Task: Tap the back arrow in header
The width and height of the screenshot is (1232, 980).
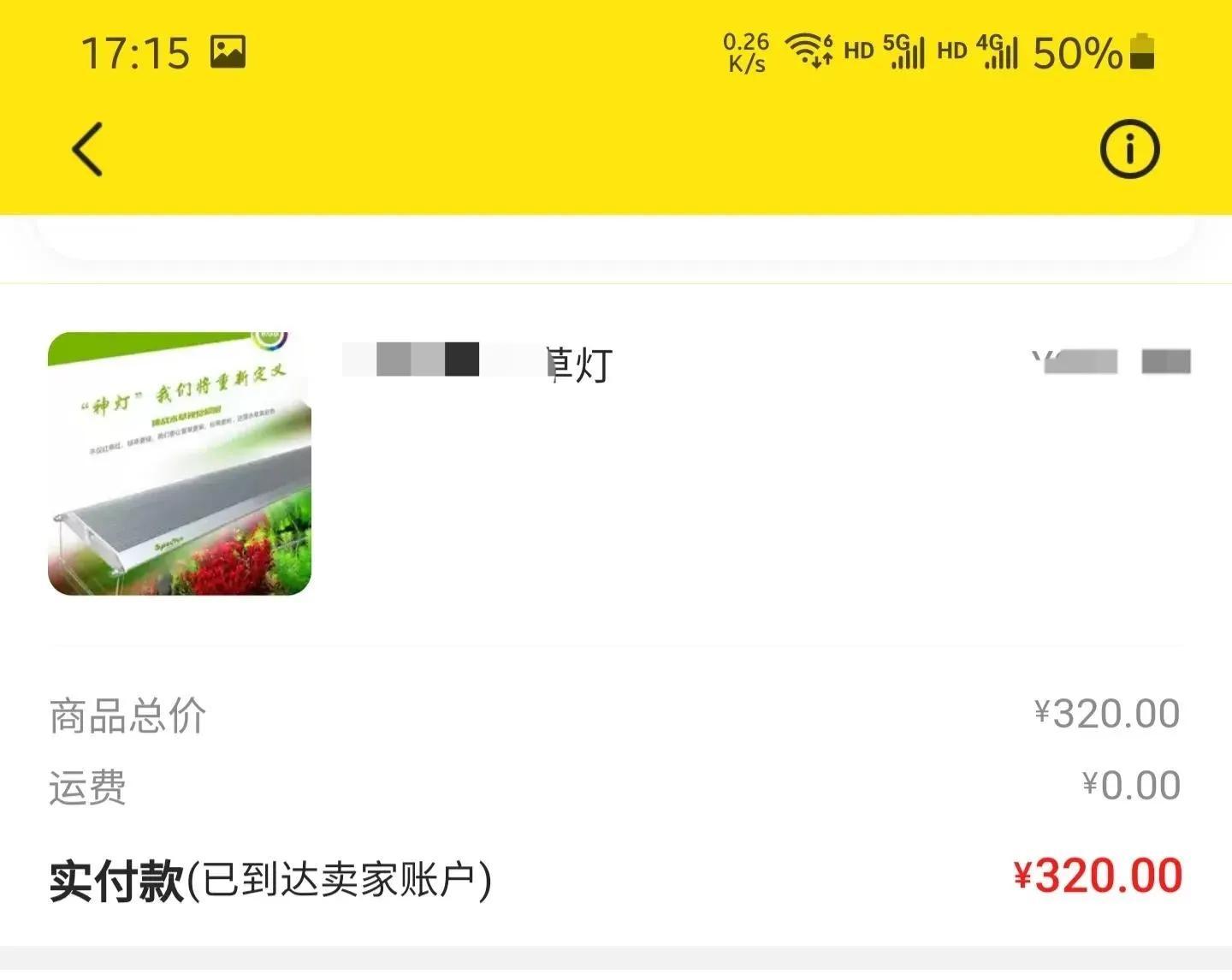Action: click(x=87, y=149)
